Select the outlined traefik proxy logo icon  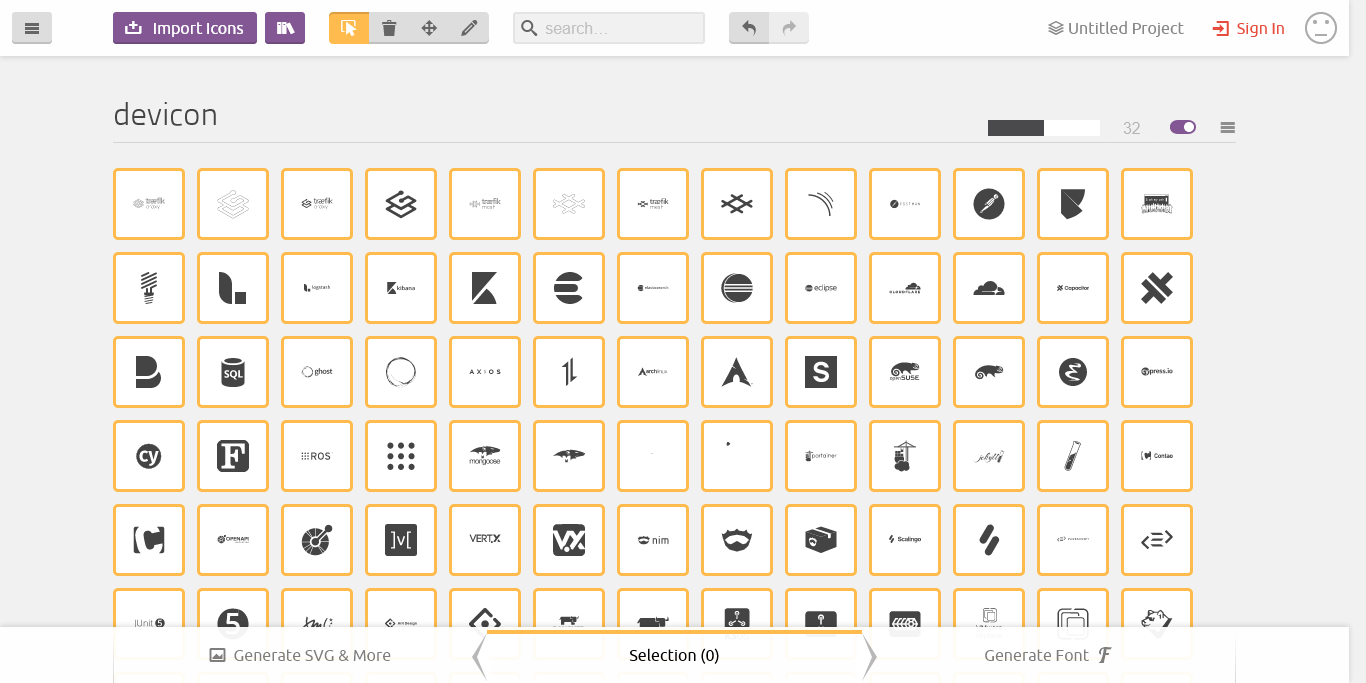click(233, 204)
